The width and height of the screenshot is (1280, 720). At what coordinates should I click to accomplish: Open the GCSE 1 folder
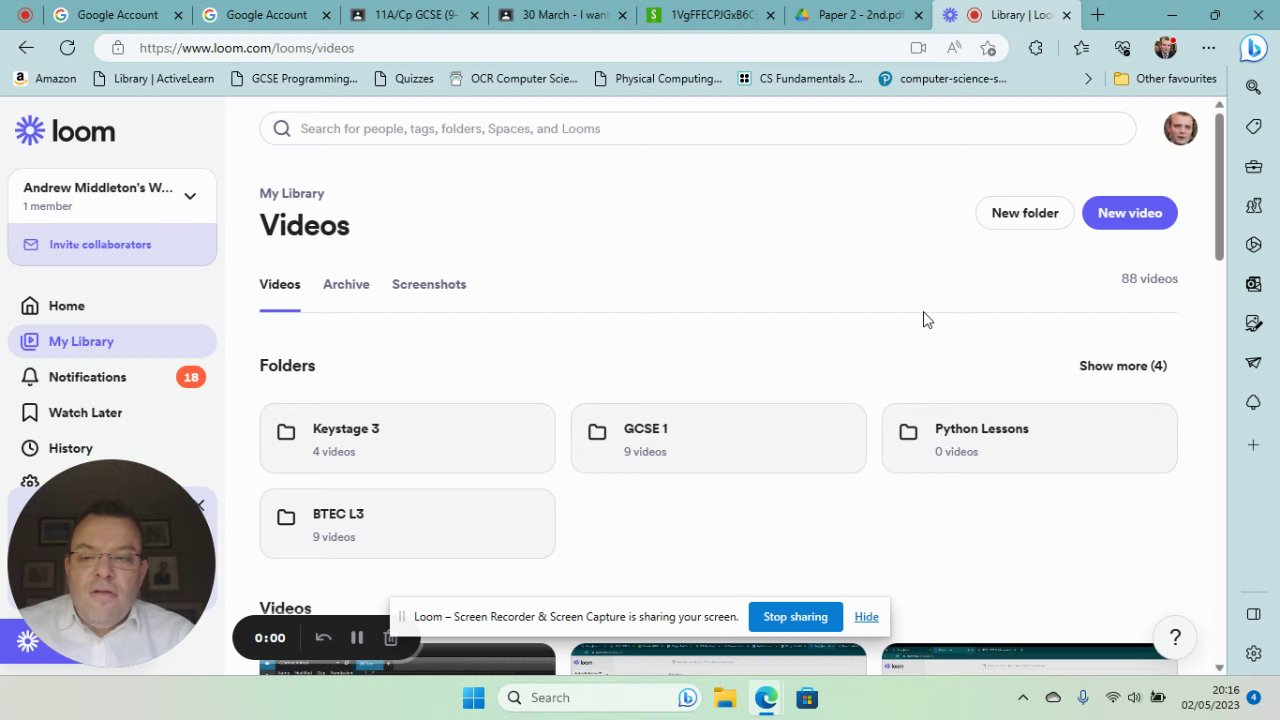[718, 438]
